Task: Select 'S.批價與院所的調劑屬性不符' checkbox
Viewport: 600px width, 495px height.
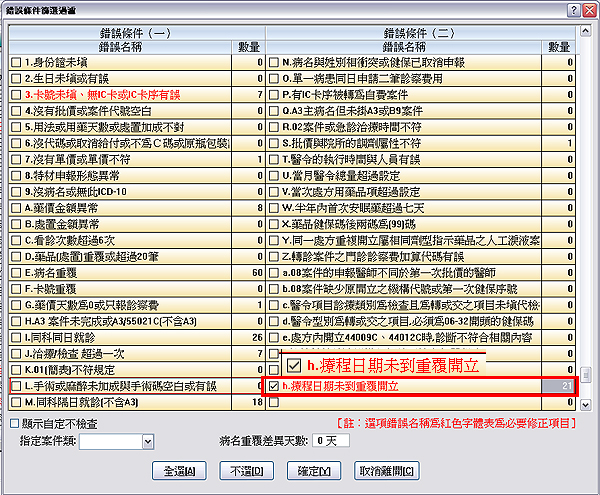Action: [274, 144]
